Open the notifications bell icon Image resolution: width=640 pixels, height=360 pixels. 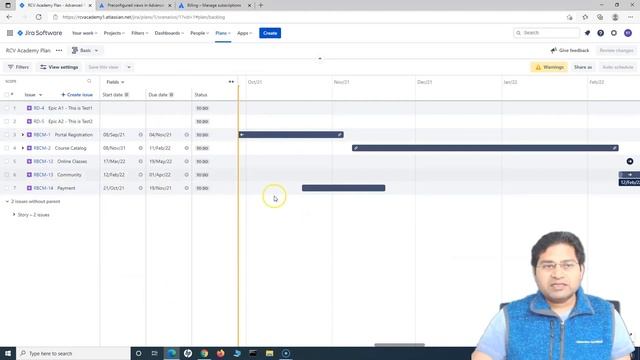[587, 33]
